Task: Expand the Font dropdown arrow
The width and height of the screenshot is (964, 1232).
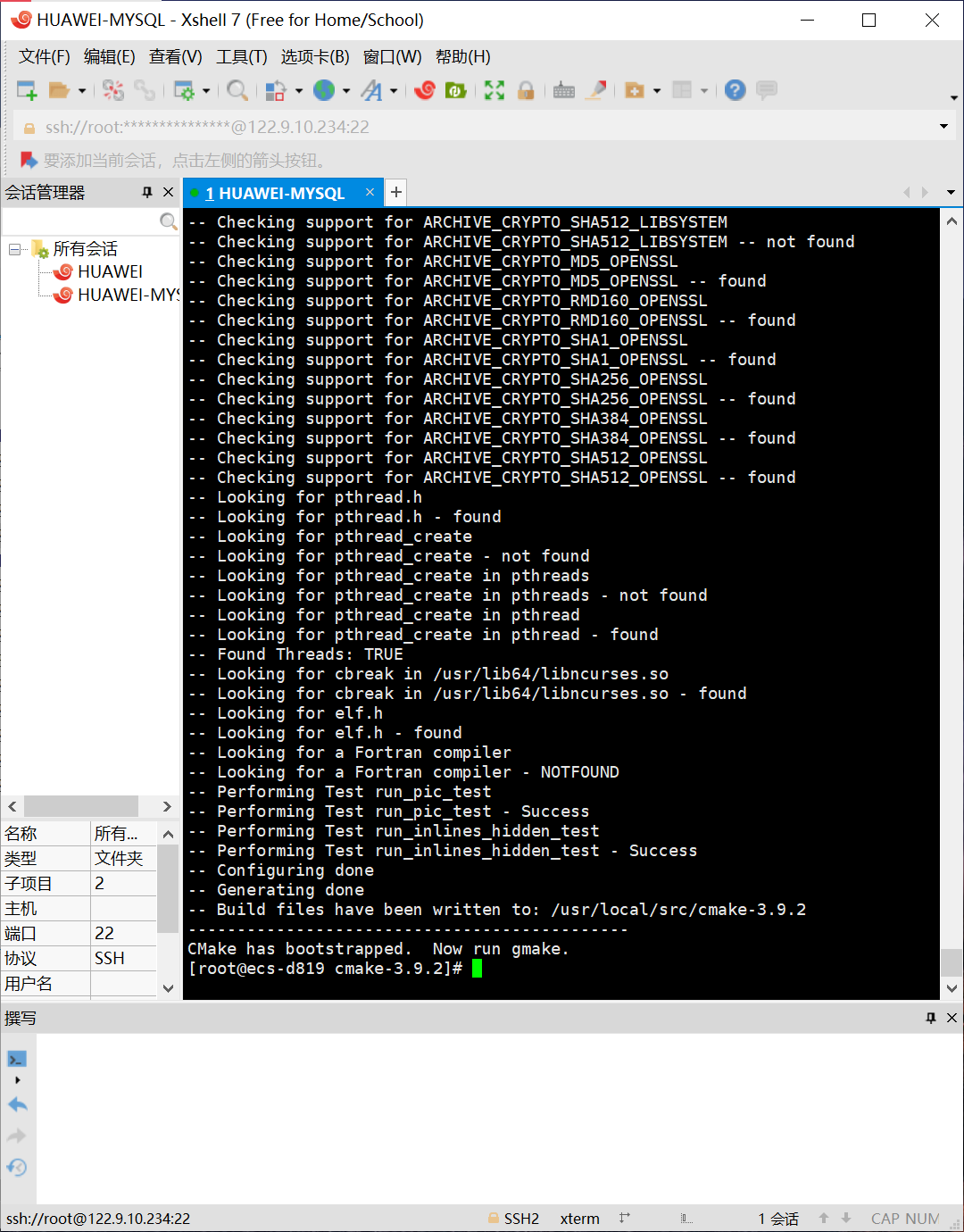Action: point(394,91)
